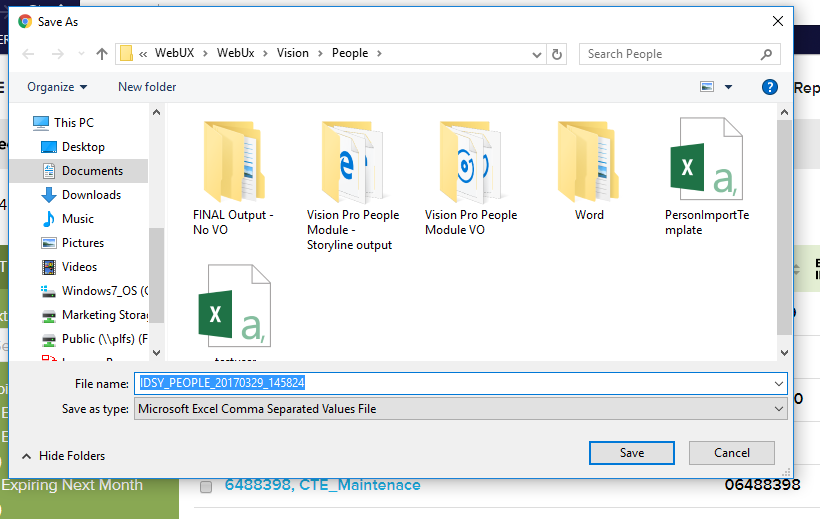The height and width of the screenshot is (519, 820).
Task: Click the New folder button
Action: click(147, 87)
